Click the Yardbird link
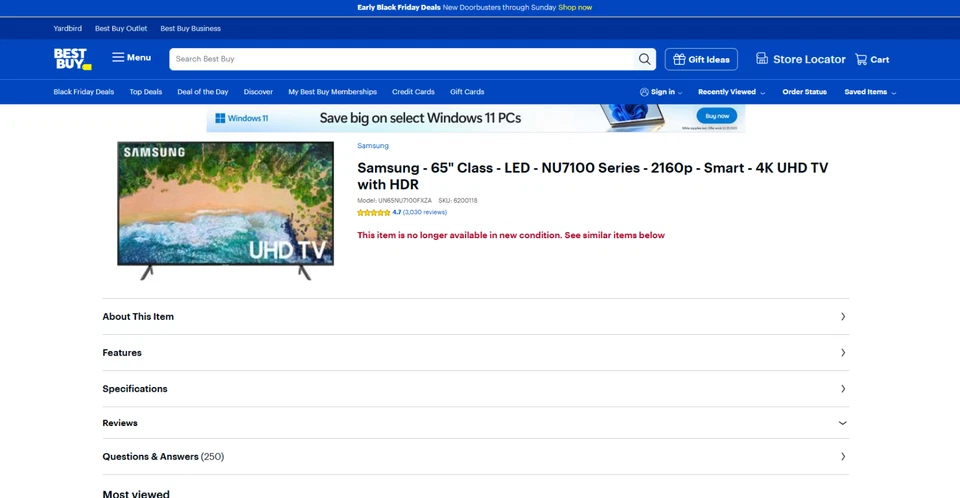 point(67,29)
